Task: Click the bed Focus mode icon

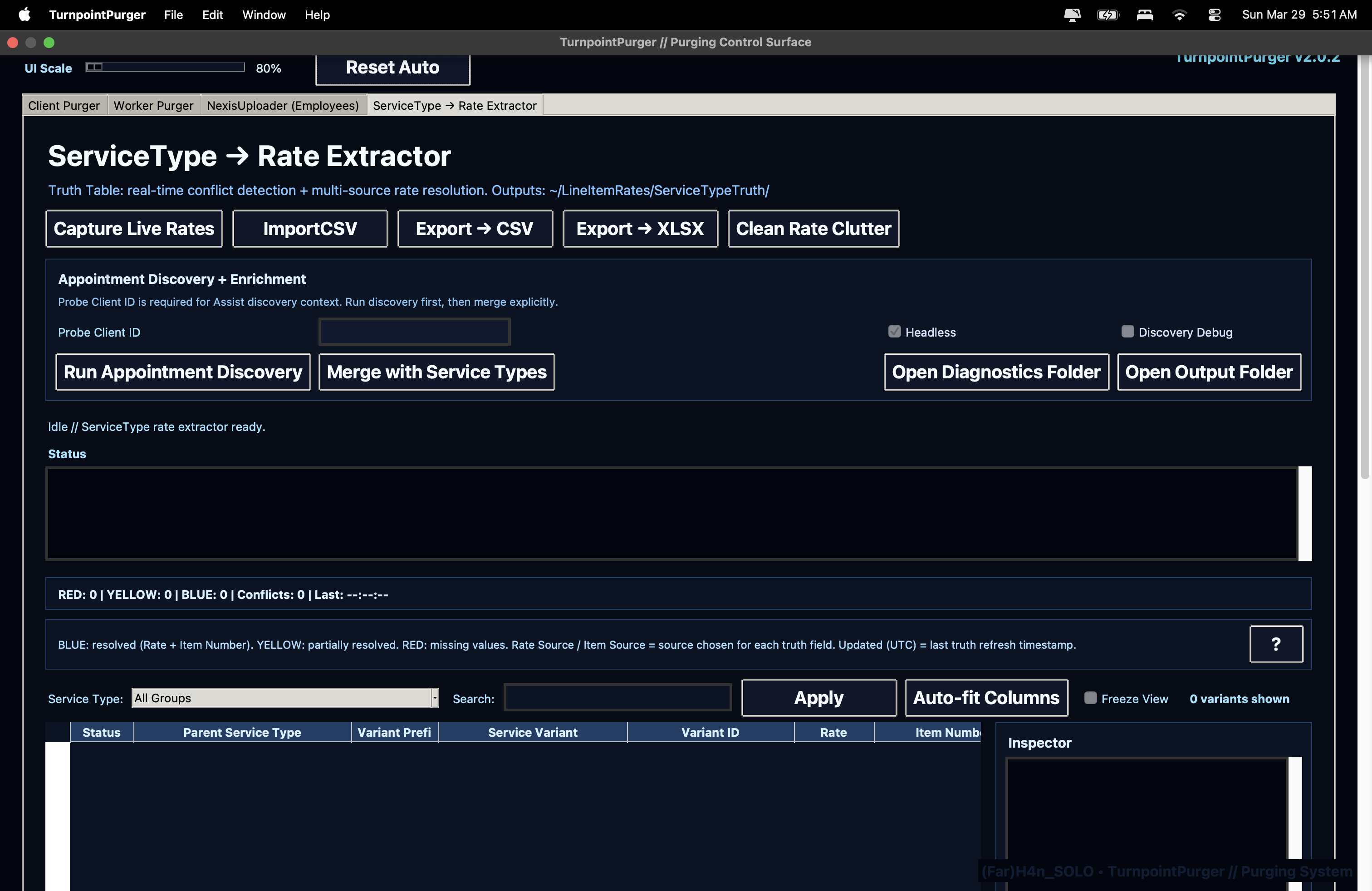Action: point(1144,15)
